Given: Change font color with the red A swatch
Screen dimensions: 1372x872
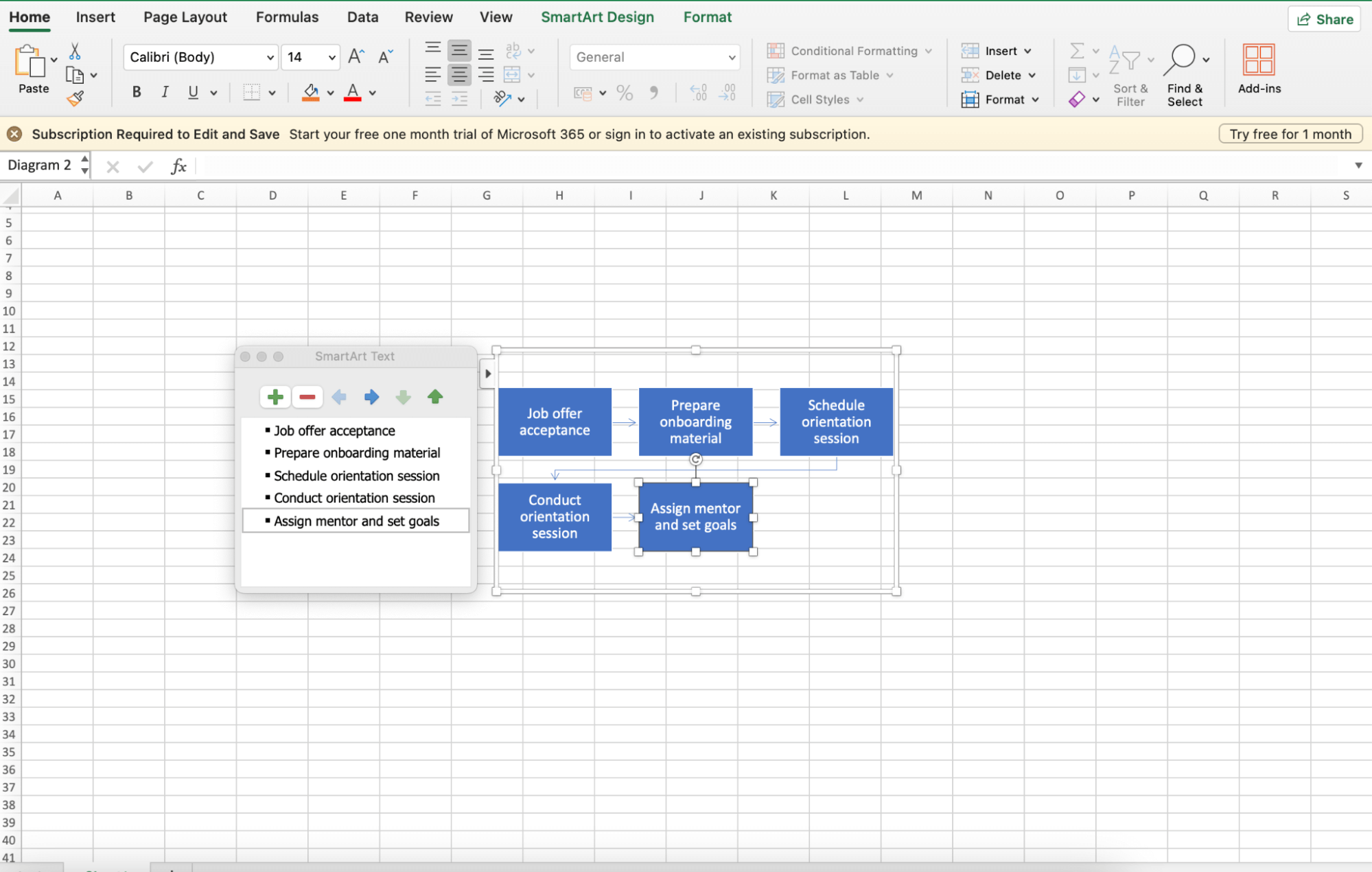Looking at the screenshot, I should (x=352, y=91).
